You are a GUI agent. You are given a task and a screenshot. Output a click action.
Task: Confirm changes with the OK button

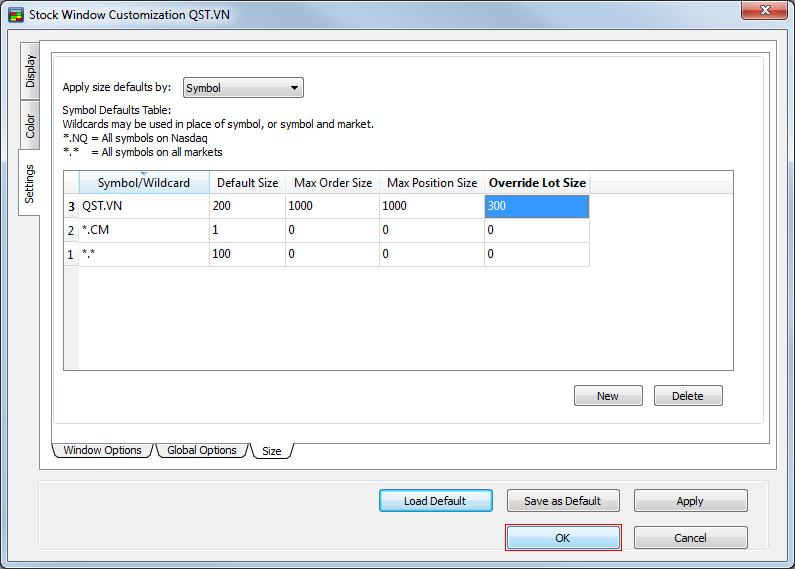(x=563, y=538)
